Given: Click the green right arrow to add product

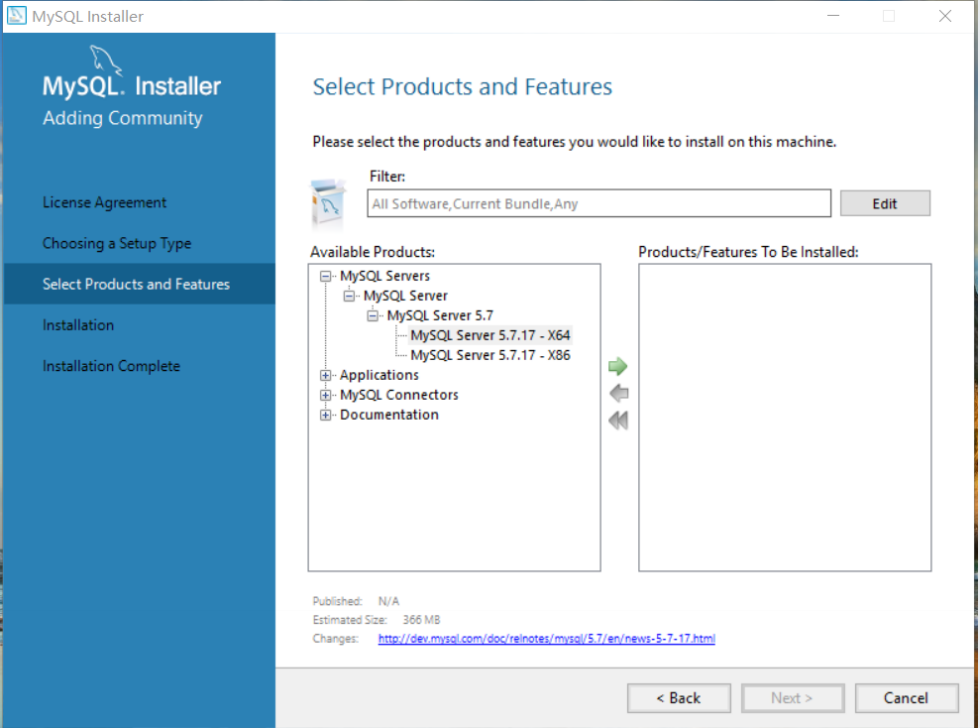Looking at the screenshot, I should [617, 366].
